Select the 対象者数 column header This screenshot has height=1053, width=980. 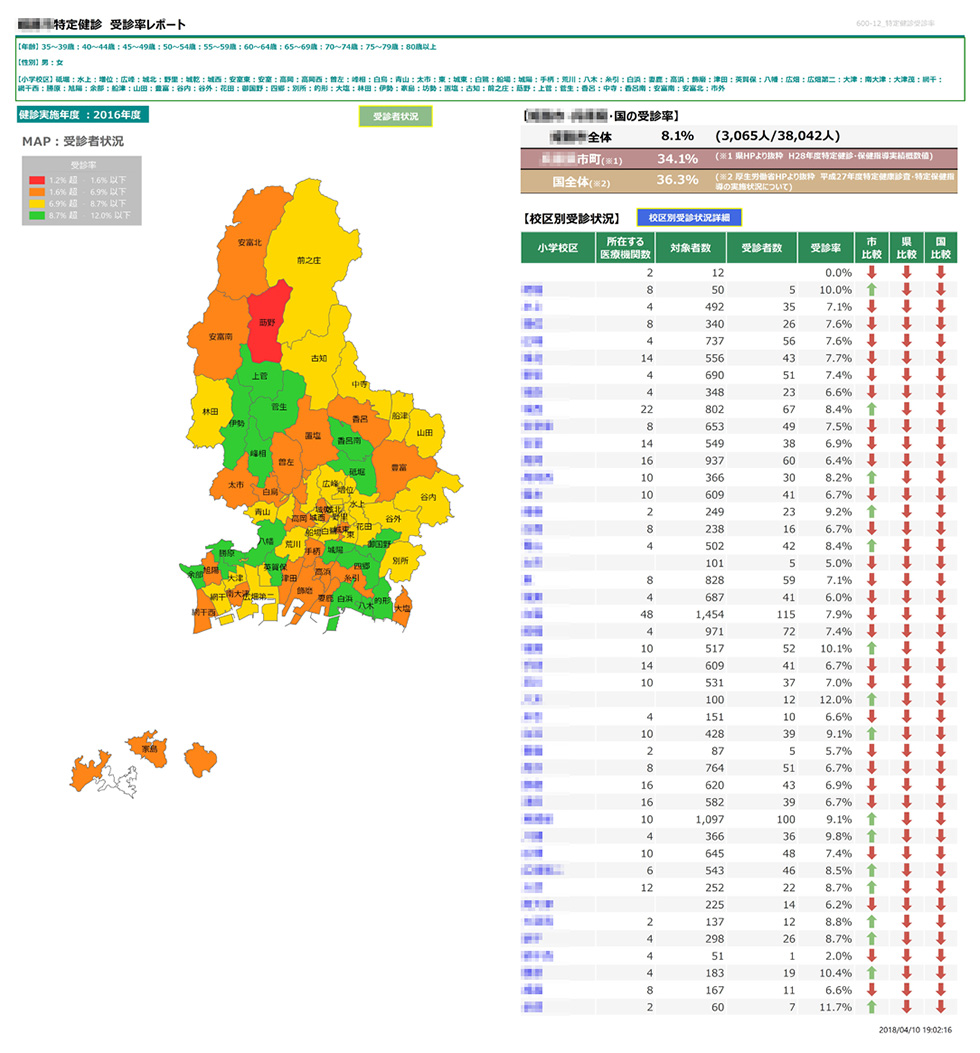691,248
